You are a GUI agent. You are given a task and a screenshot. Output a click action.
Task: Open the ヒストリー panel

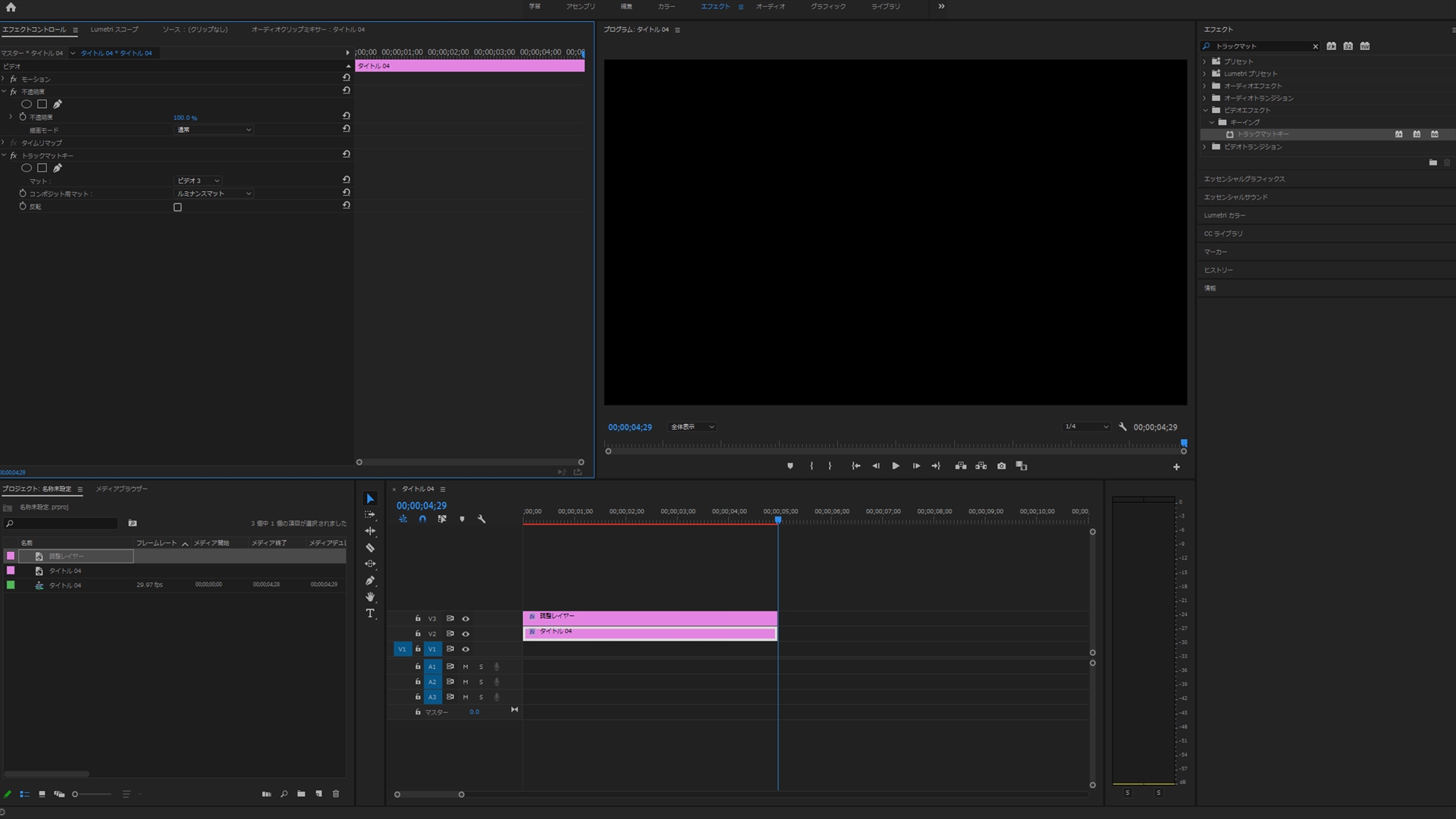1219,270
